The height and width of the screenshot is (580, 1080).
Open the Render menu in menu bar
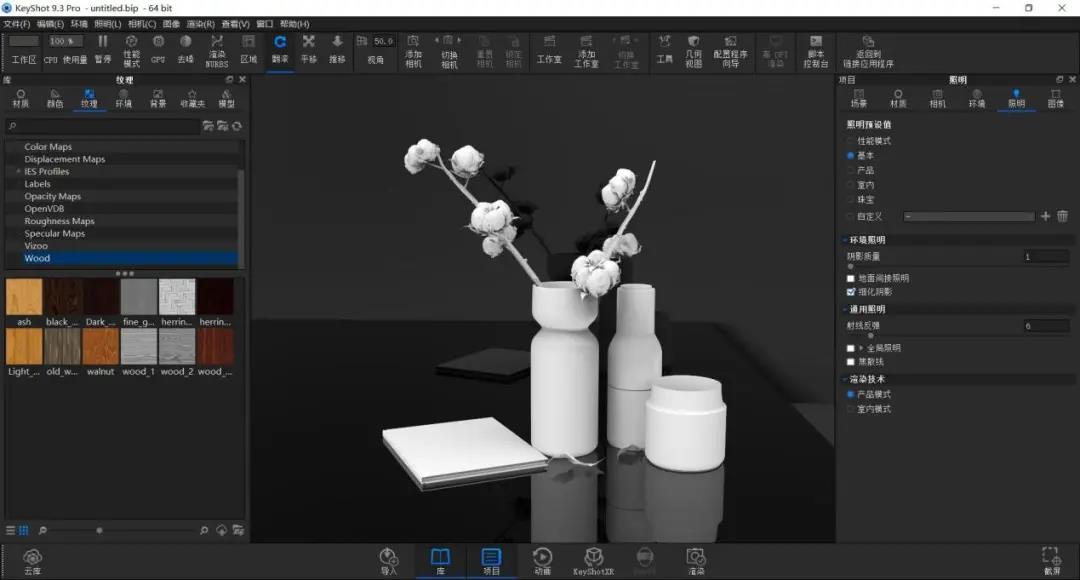click(200, 24)
